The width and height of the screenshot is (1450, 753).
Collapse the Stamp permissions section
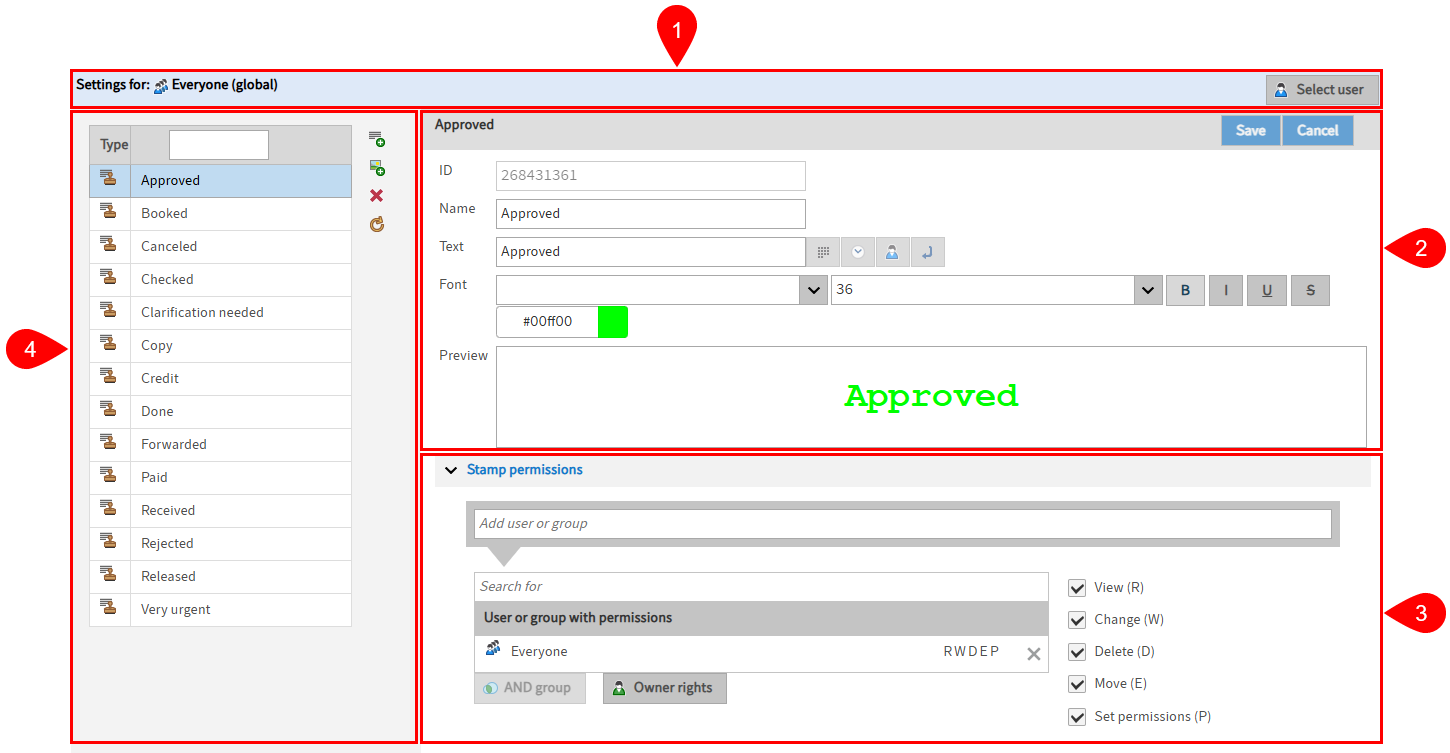451,470
